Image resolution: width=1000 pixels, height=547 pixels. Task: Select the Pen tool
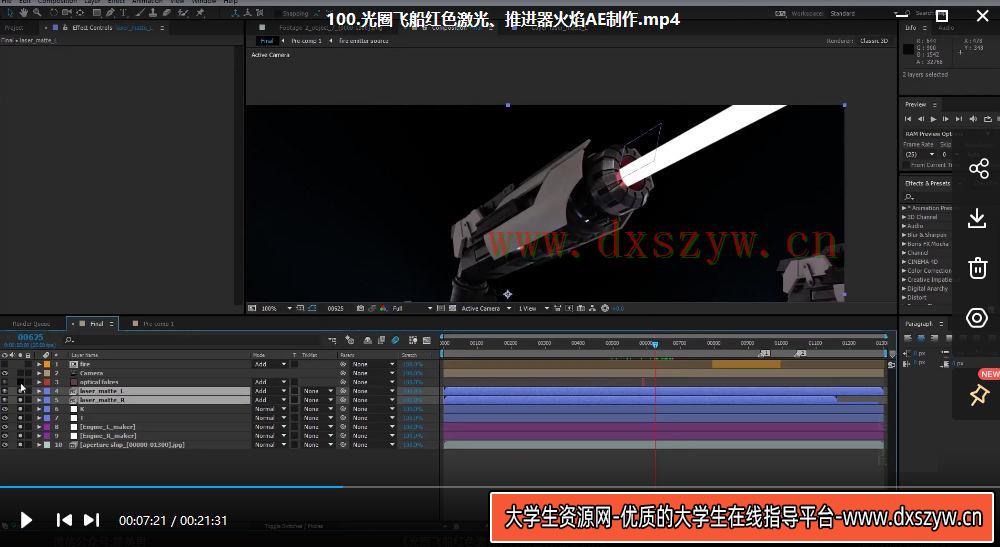[110, 12]
